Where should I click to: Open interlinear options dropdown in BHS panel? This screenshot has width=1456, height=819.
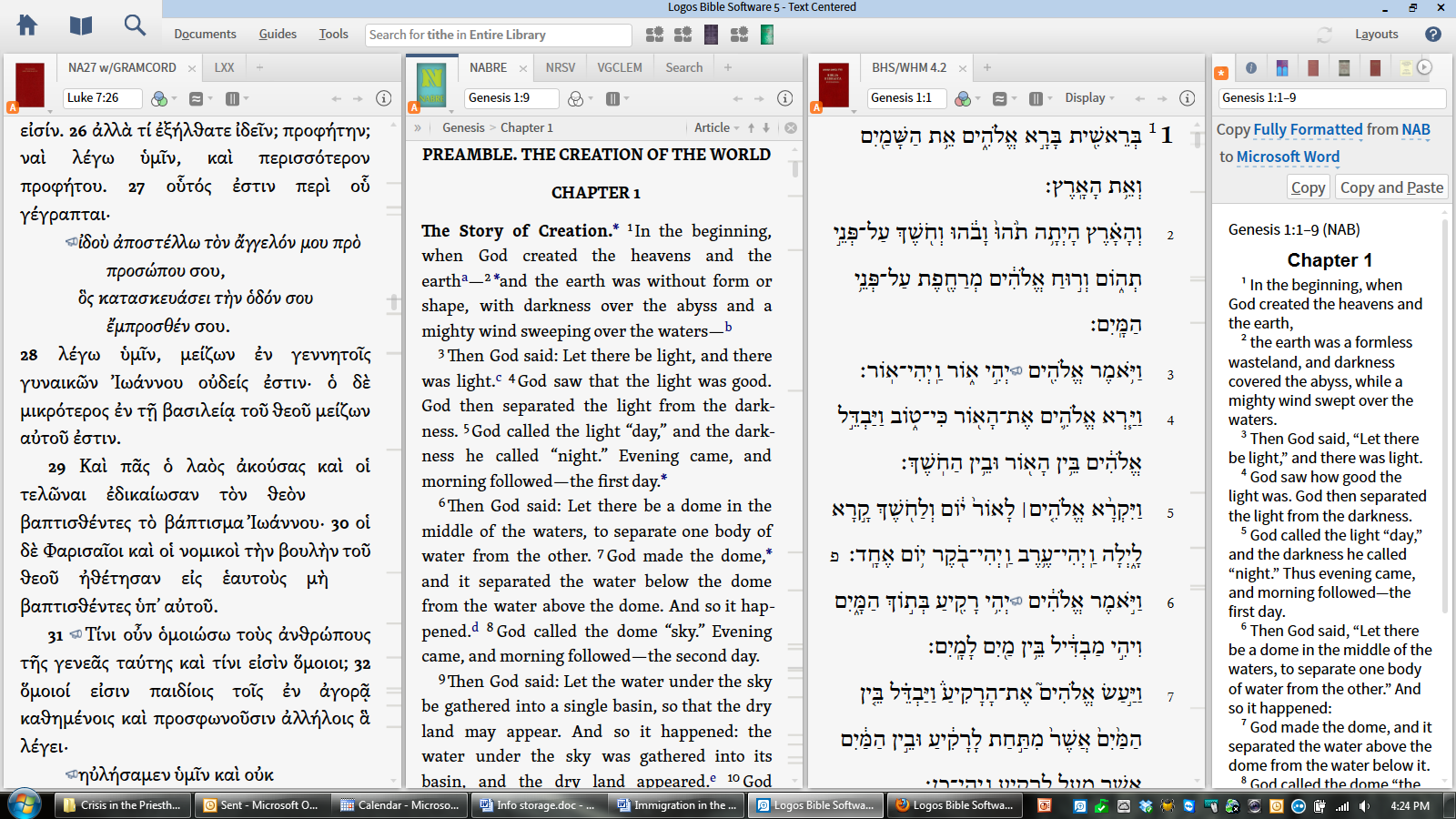pos(1004,98)
